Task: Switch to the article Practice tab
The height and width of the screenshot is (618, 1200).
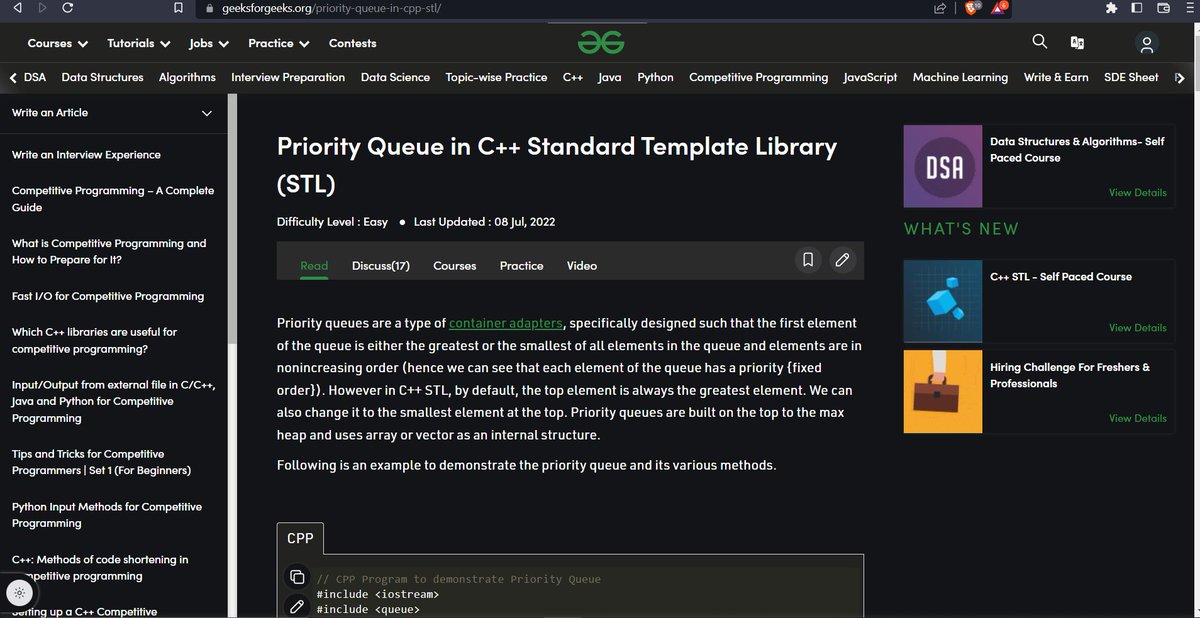Action: pyautogui.click(x=522, y=266)
